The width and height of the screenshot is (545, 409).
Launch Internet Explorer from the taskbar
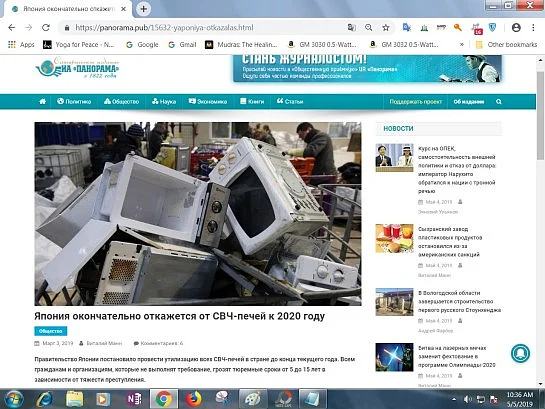coord(44,399)
